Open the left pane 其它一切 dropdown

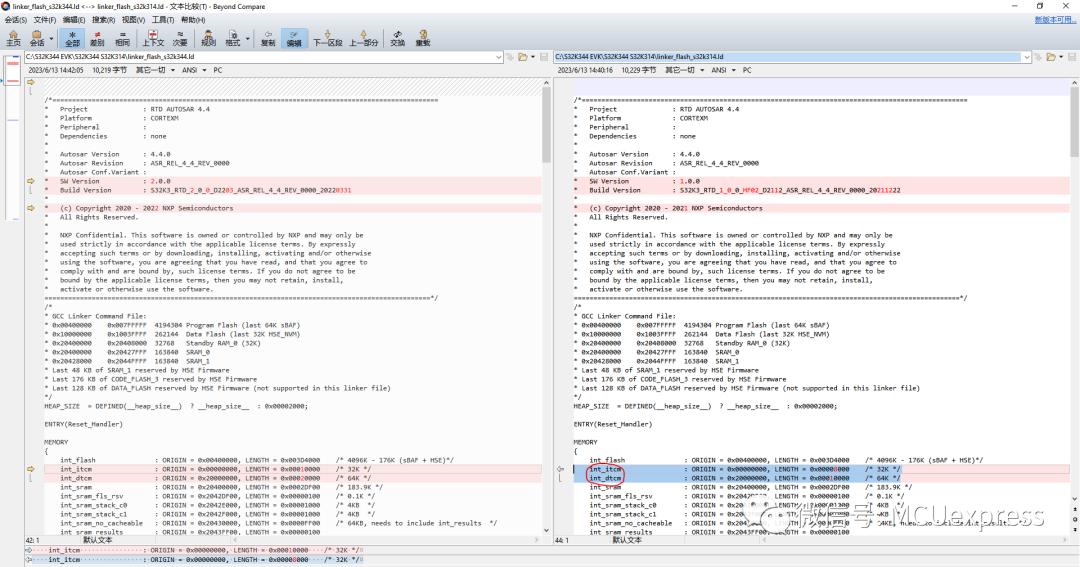[155, 70]
